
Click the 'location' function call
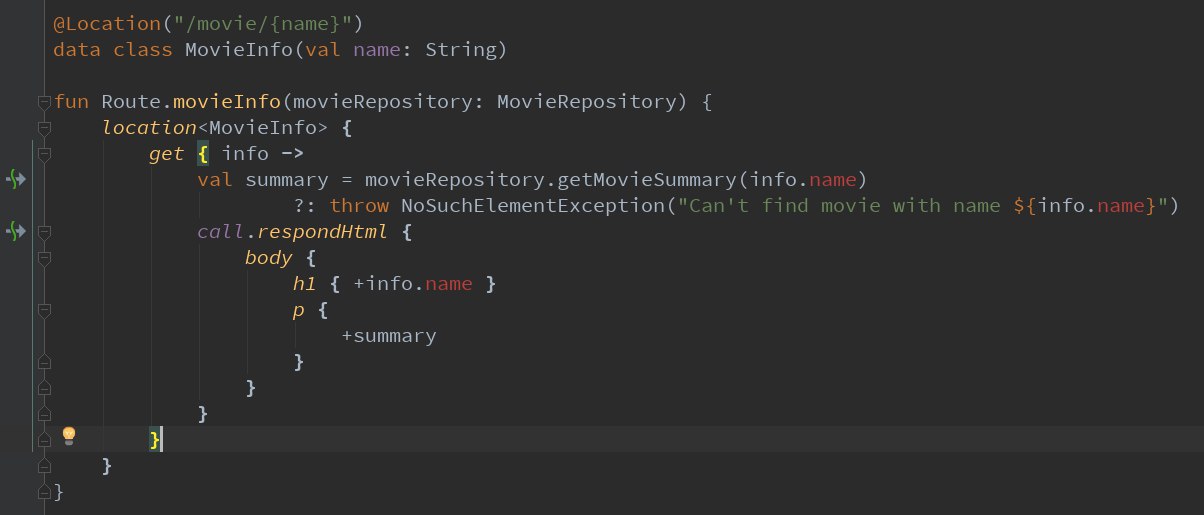click(x=149, y=127)
